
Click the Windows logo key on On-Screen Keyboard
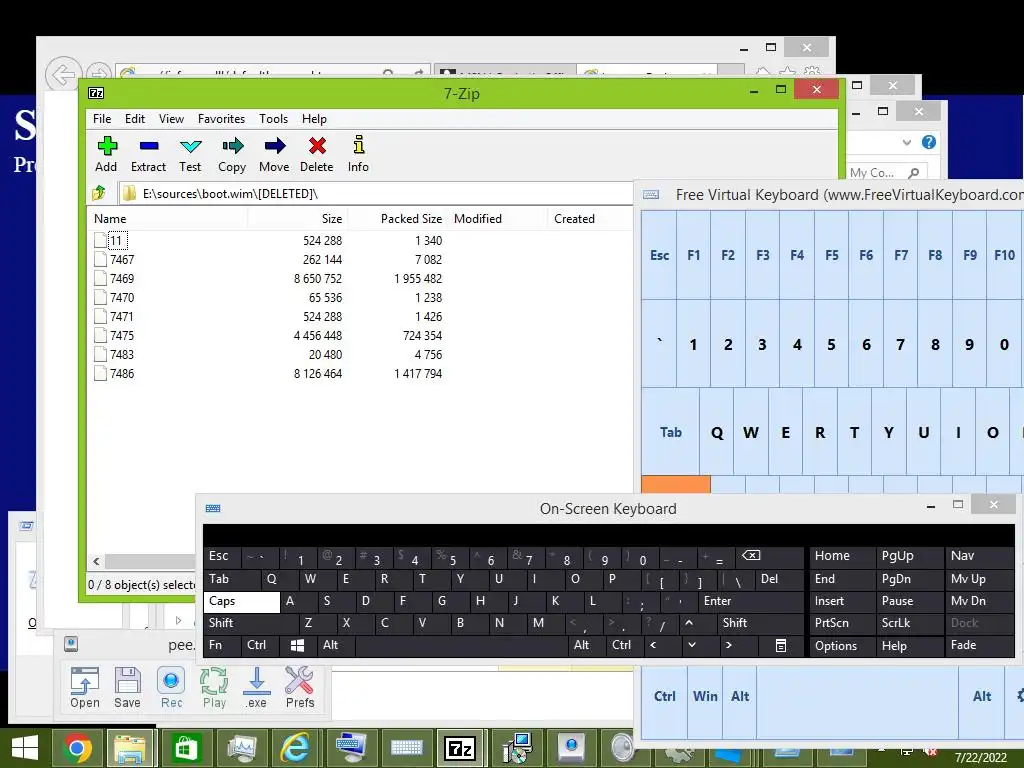pyautogui.click(x=297, y=645)
